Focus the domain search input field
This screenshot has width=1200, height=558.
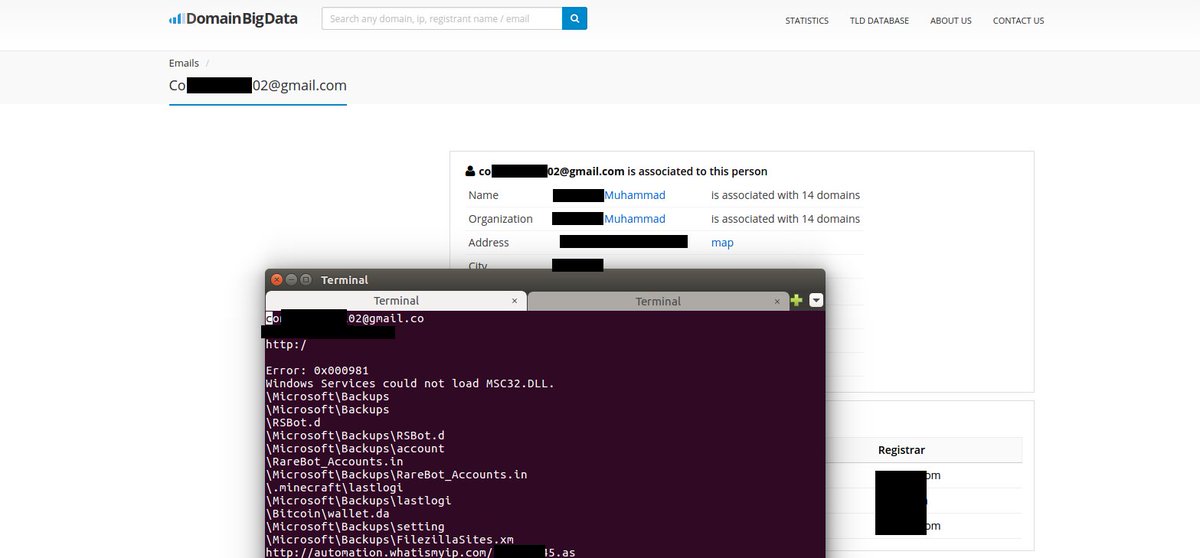tap(442, 18)
